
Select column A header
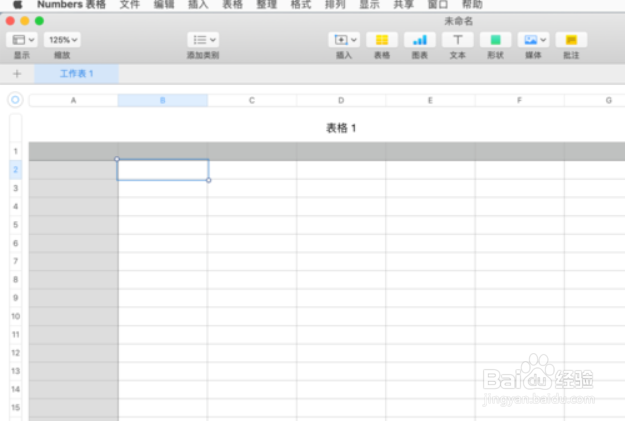point(74,100)
